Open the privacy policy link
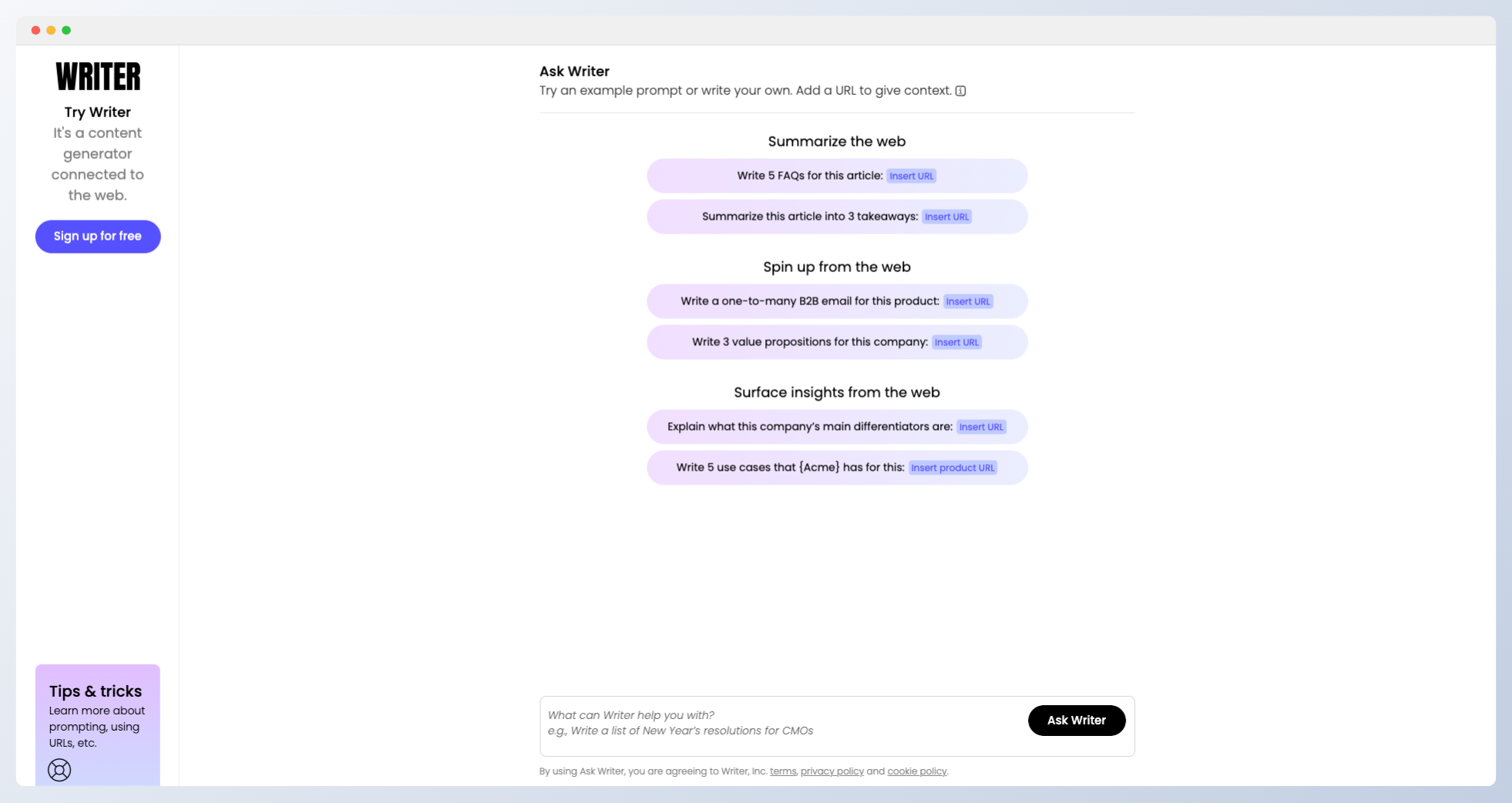This screenshot has width=1512, height=803. point(832,771)
